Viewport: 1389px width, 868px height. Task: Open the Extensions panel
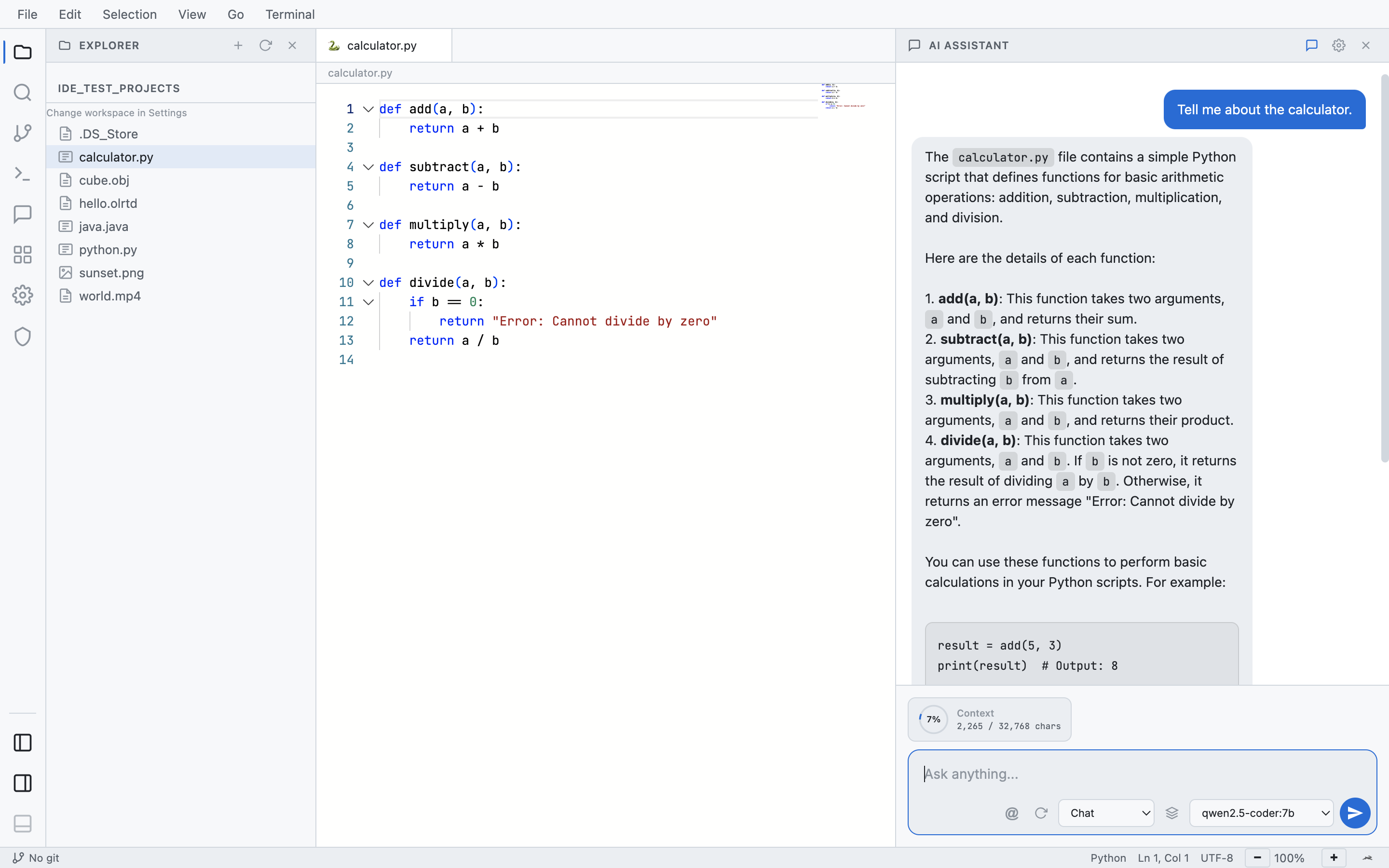[22, 254]
